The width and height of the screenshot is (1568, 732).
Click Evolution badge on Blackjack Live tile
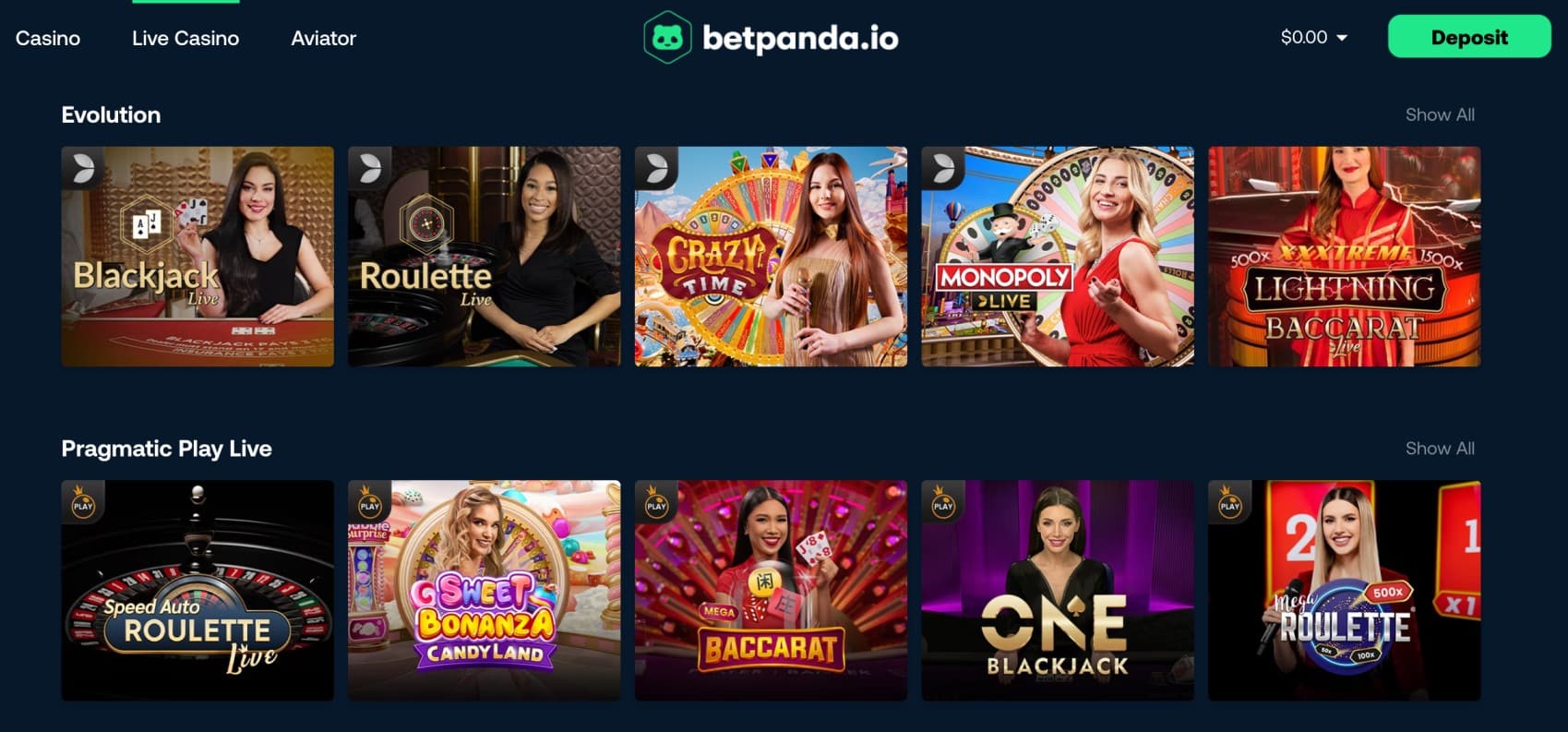tap(83, 168)
